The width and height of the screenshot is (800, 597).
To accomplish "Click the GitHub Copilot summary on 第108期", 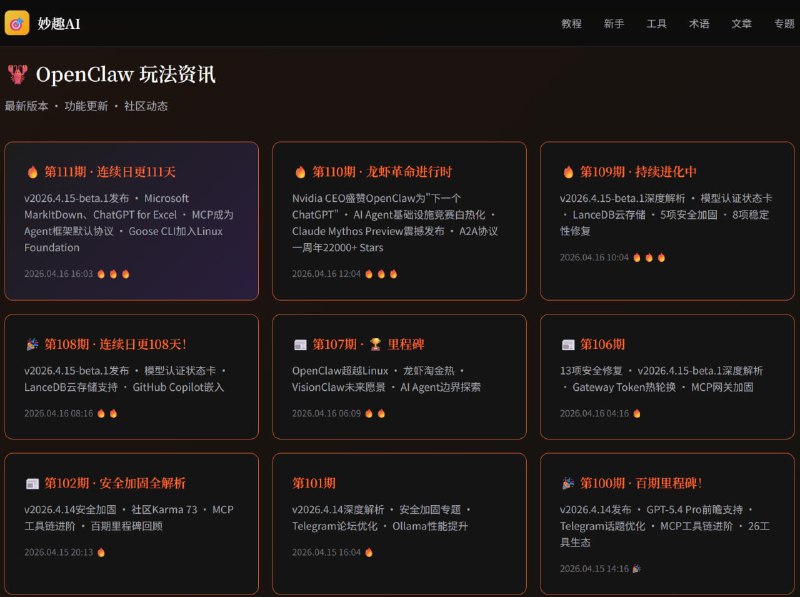I will tap(125, 379).
